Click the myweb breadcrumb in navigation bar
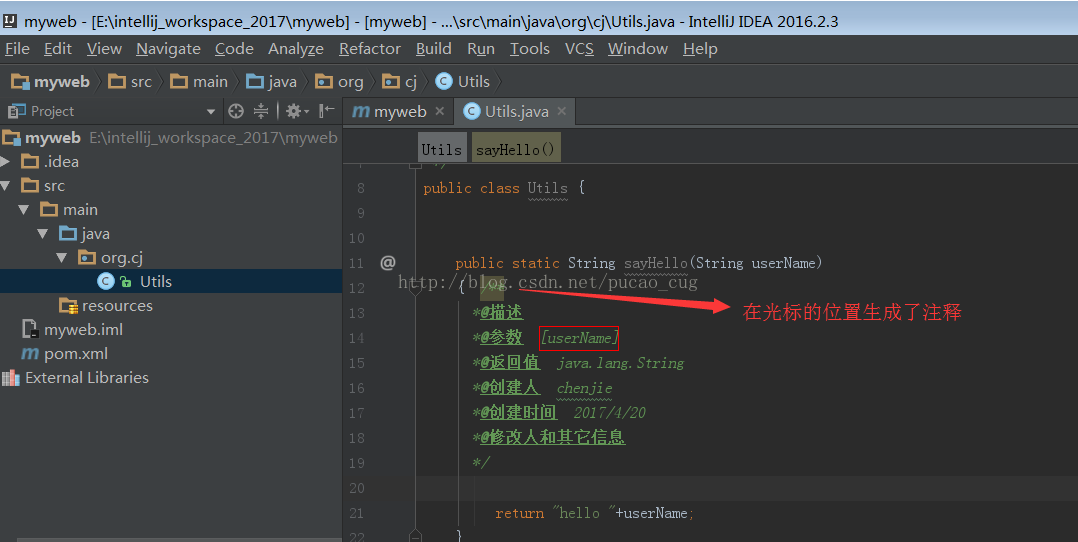 pos(51,82)
